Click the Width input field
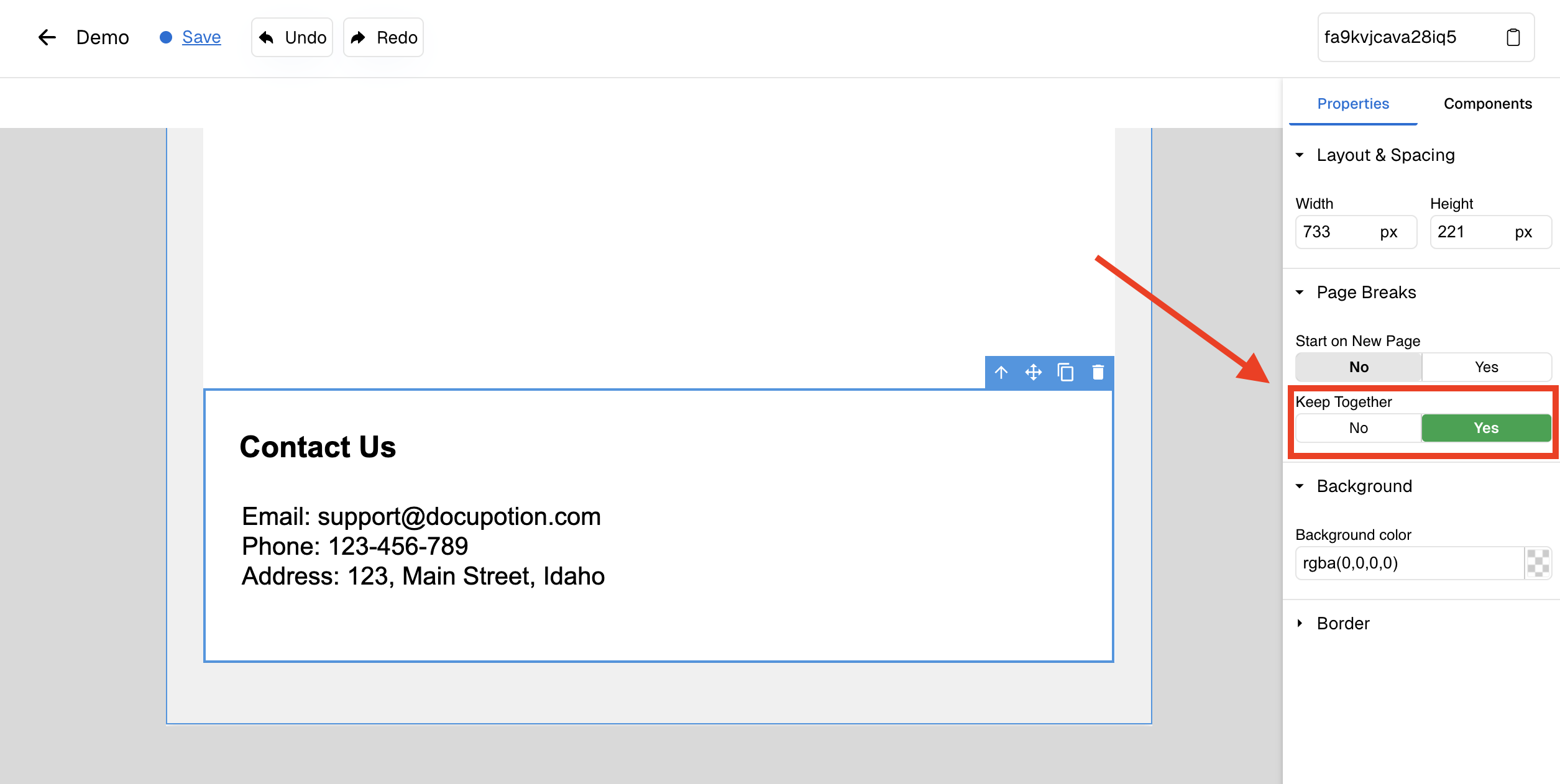The image size is (1560, 784). pos(1336,232)
